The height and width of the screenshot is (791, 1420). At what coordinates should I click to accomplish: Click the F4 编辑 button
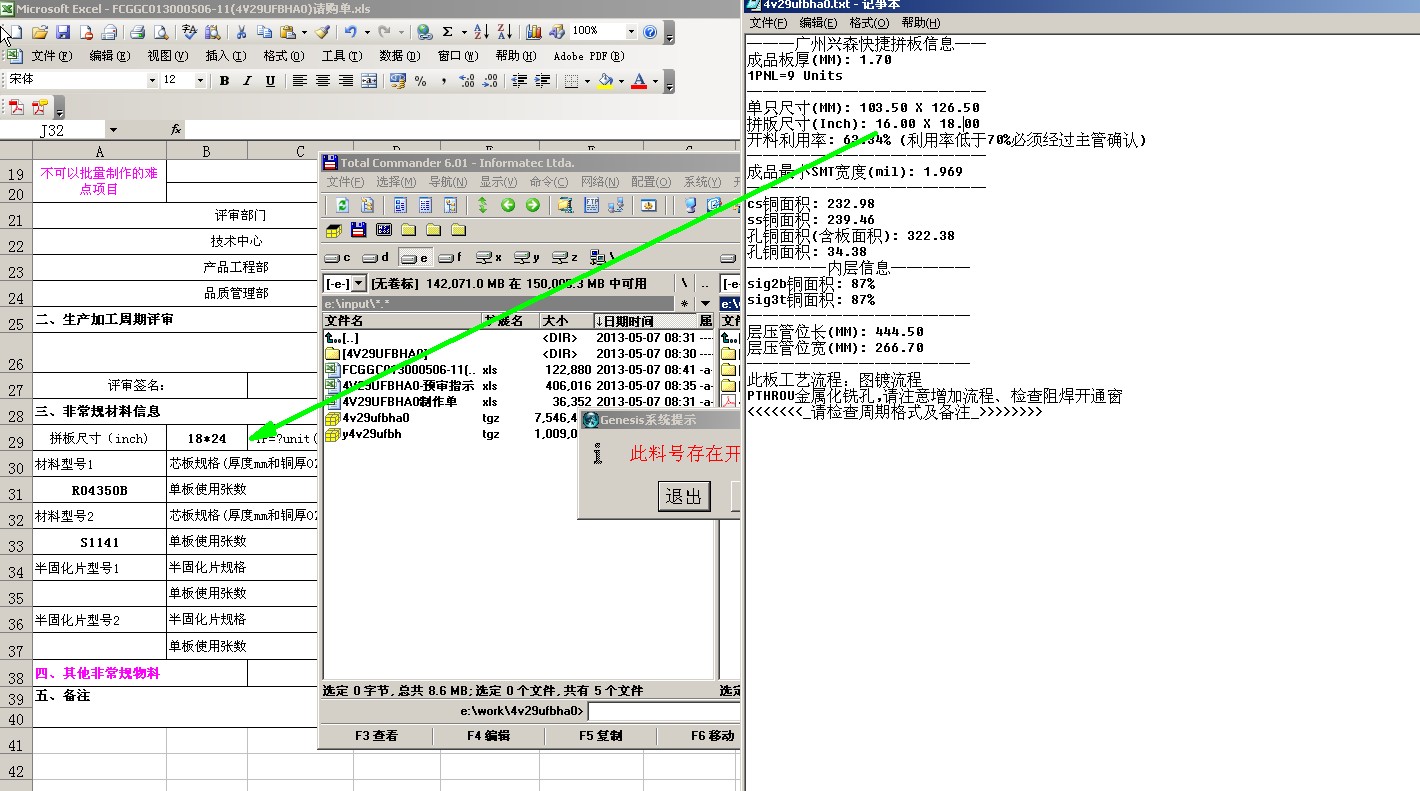pos(488,736)
